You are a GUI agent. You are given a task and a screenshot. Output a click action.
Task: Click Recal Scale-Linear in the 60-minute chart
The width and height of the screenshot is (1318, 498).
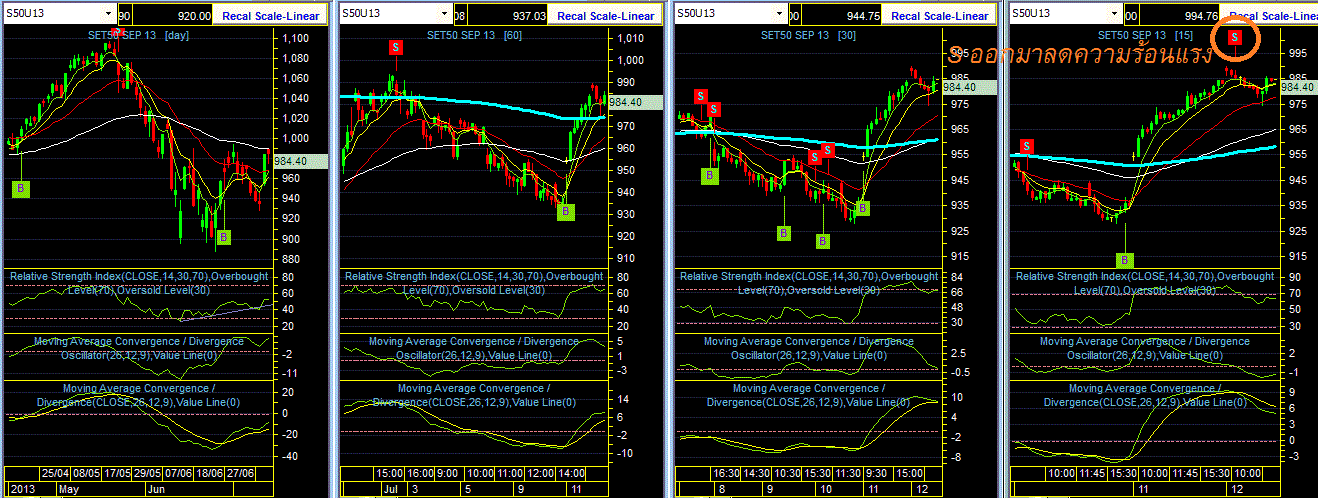[606, 16]
